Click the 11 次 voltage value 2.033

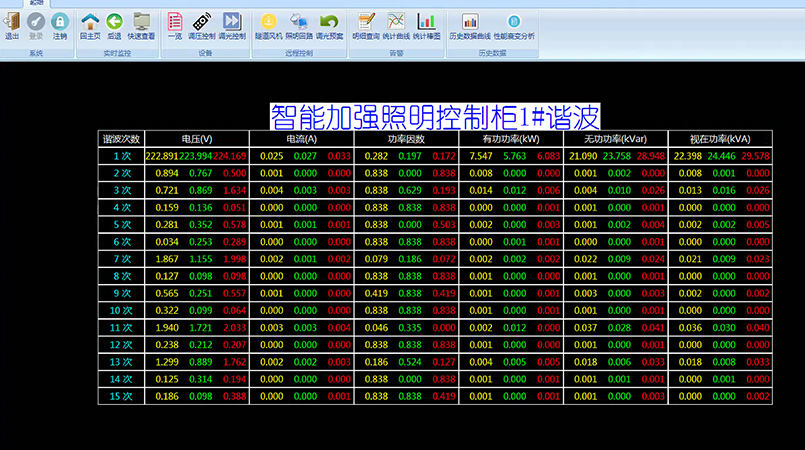[x=235, y=328]
